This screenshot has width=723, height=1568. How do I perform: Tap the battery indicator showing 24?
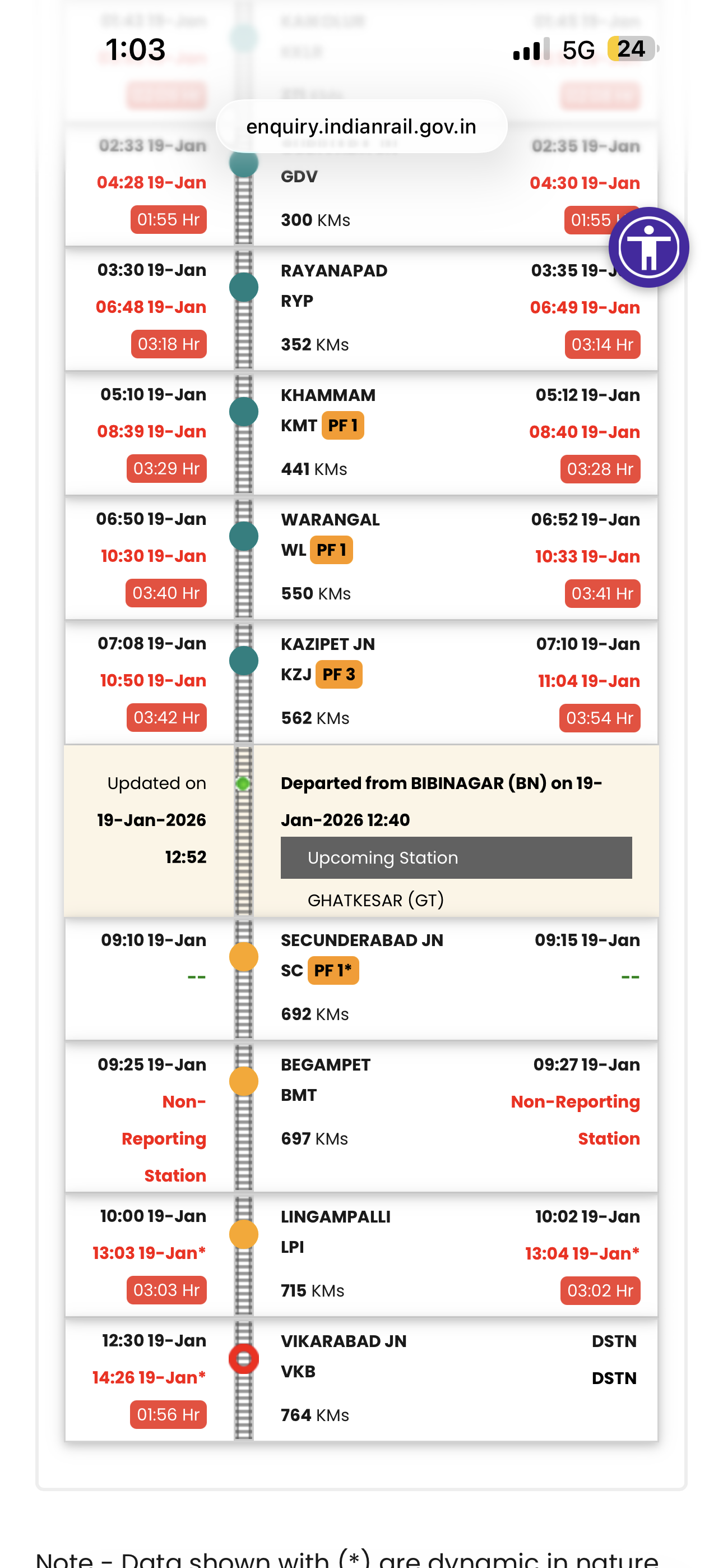pos(631,49)
